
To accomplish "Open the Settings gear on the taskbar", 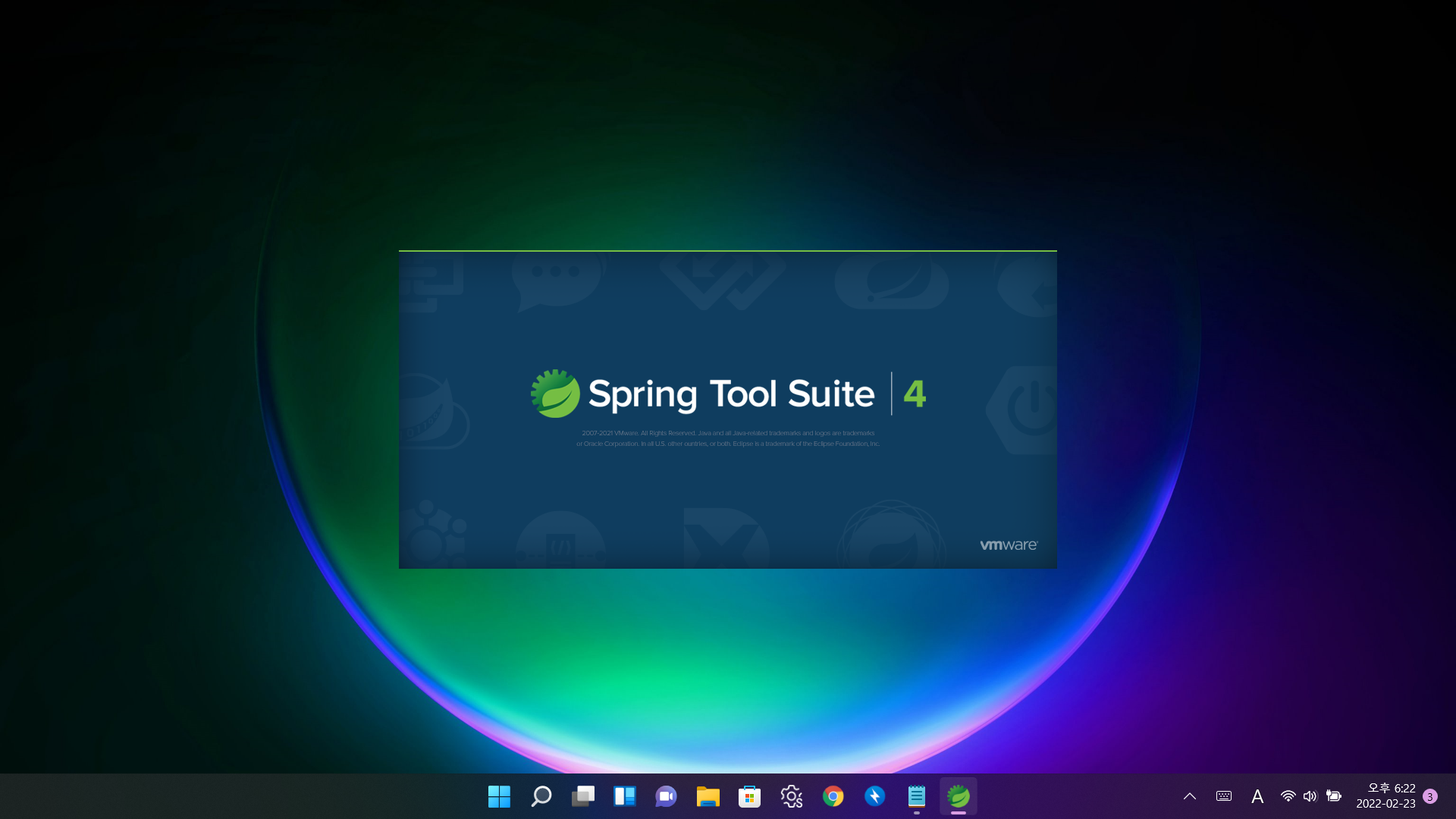I will 791,796.
